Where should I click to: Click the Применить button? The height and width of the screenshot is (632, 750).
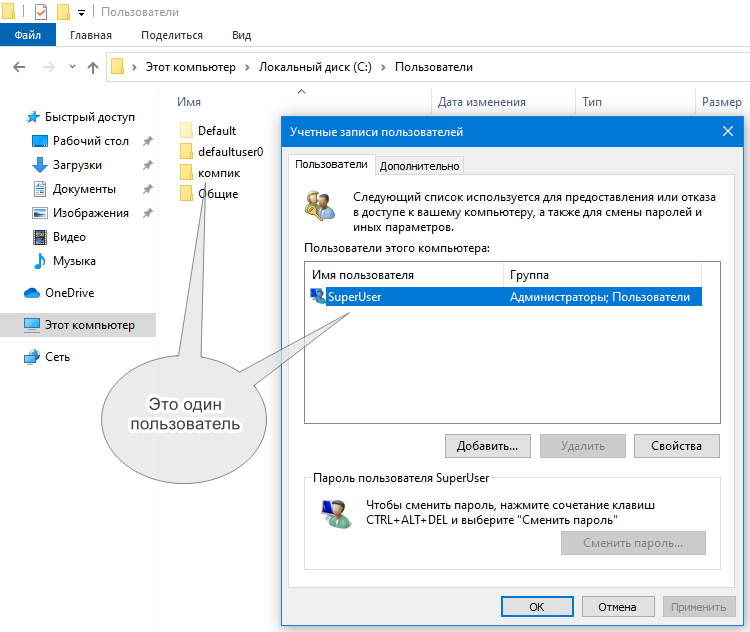(x=698, y=607)
